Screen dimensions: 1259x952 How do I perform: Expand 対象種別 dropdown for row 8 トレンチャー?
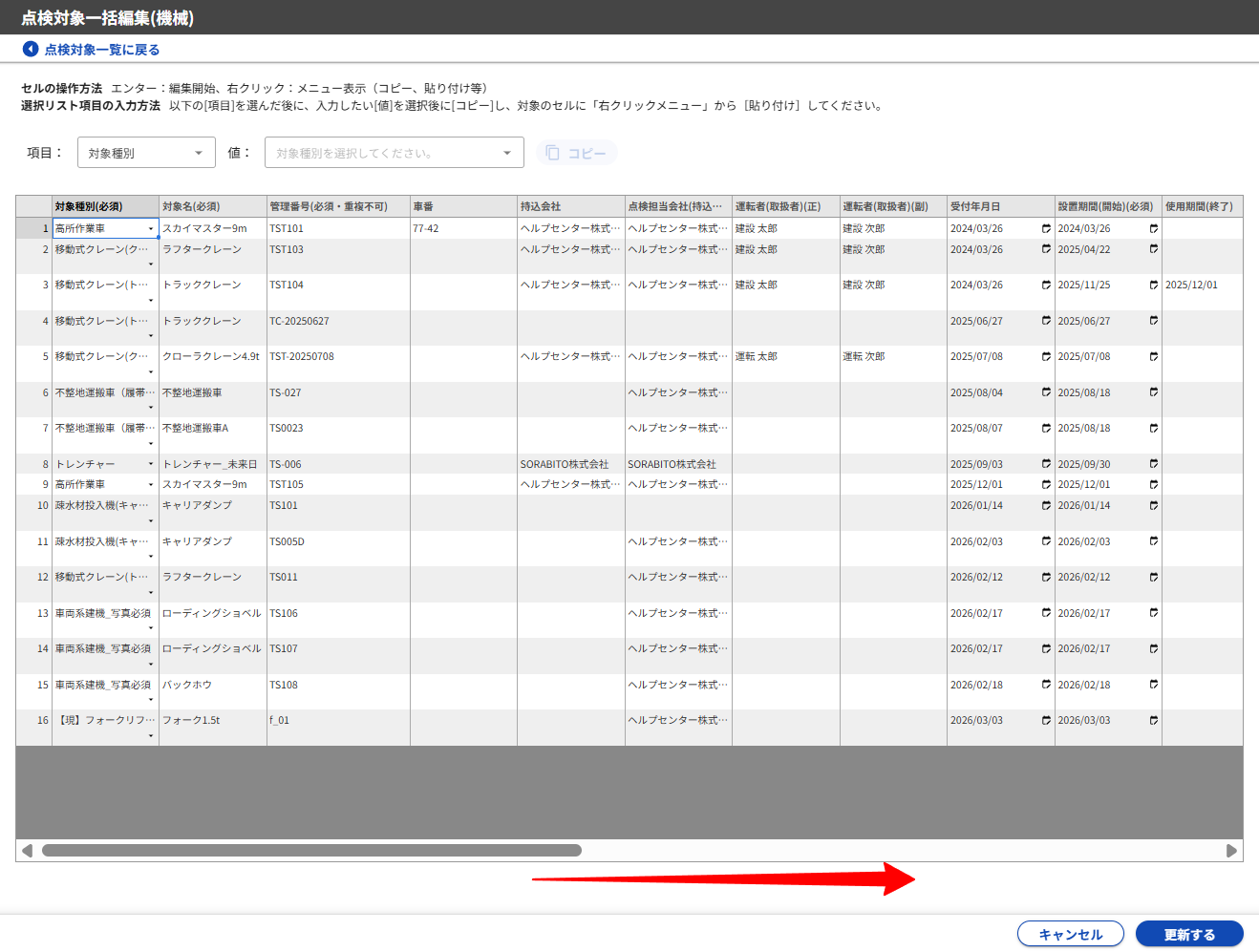point(151,464)
